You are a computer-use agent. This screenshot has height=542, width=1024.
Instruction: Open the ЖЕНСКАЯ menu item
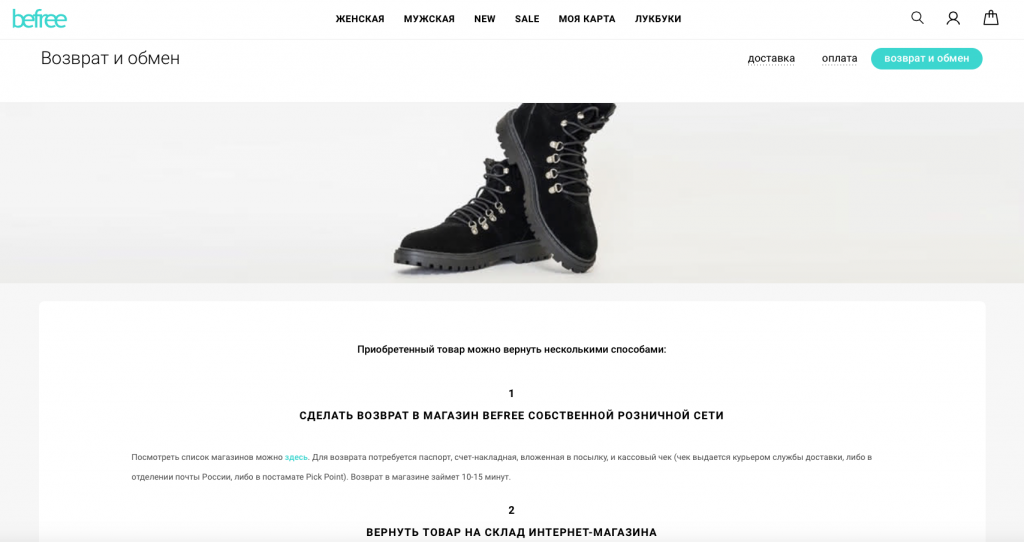[x=360, y=19]
